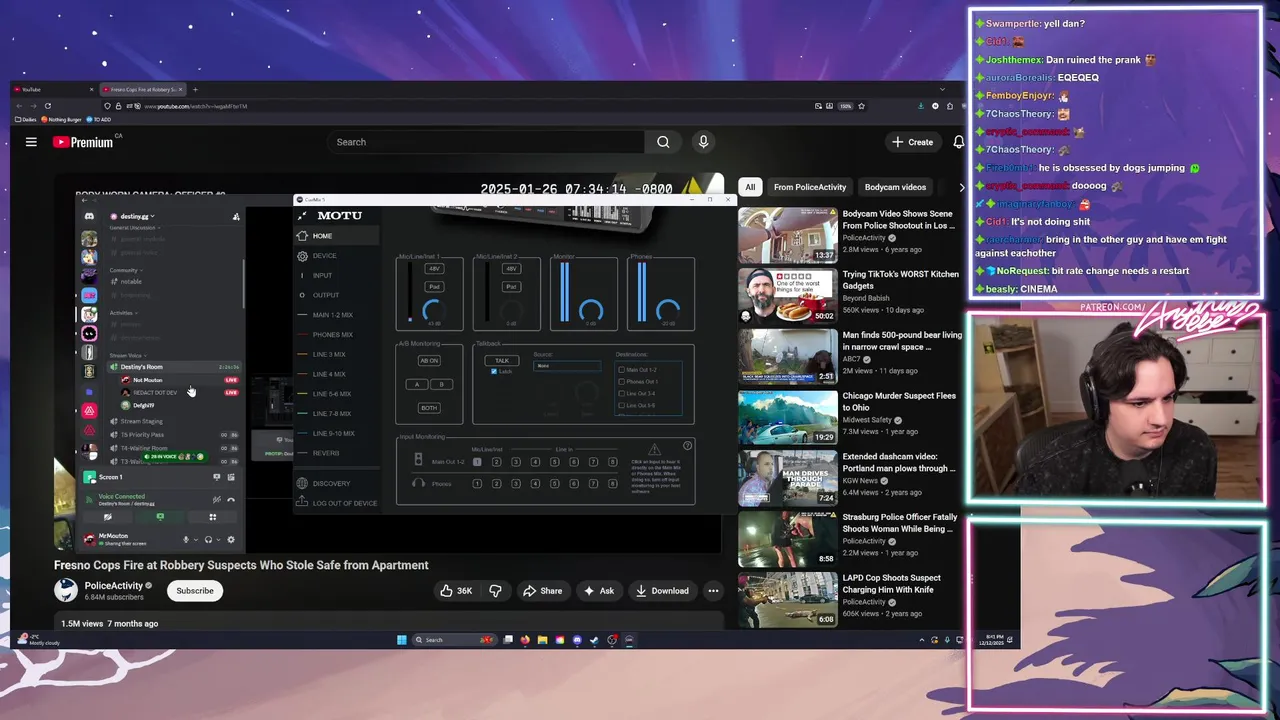Mute Discord microphone icon
The height and width of the screenshot is (720, 1280).
[186, 540]
